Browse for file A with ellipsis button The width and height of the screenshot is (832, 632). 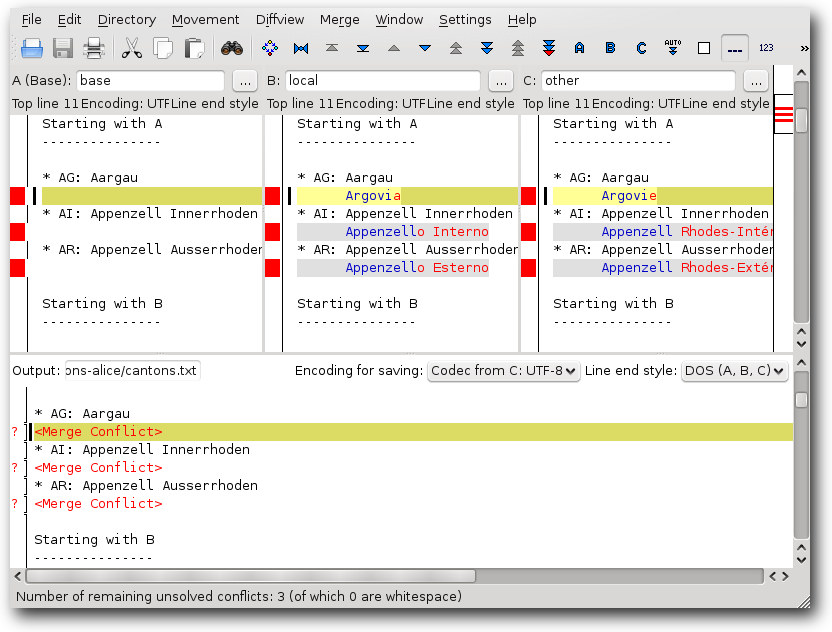pyautogui.click(x=245, y=81)
